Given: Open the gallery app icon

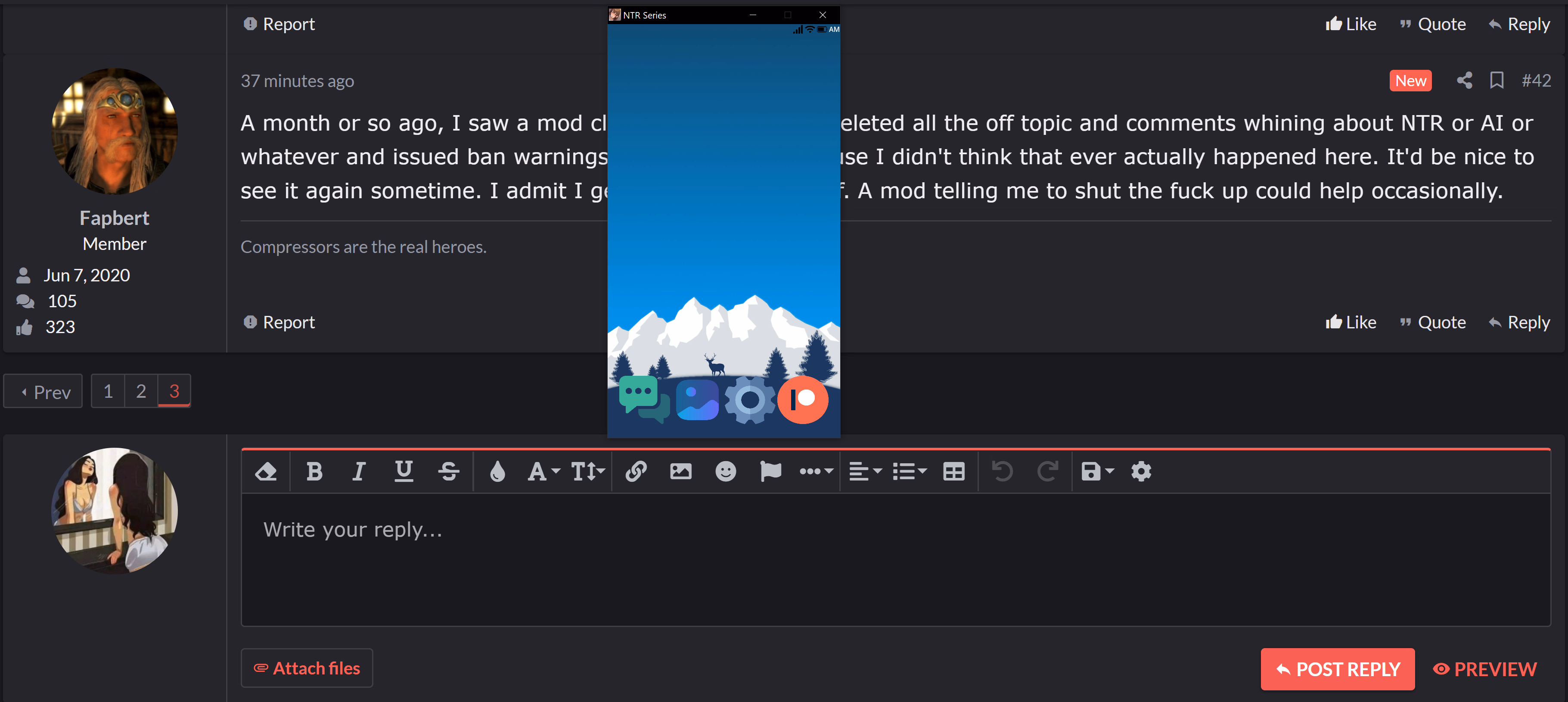Looking at the screenshot, I should click(x=696, y=400).
